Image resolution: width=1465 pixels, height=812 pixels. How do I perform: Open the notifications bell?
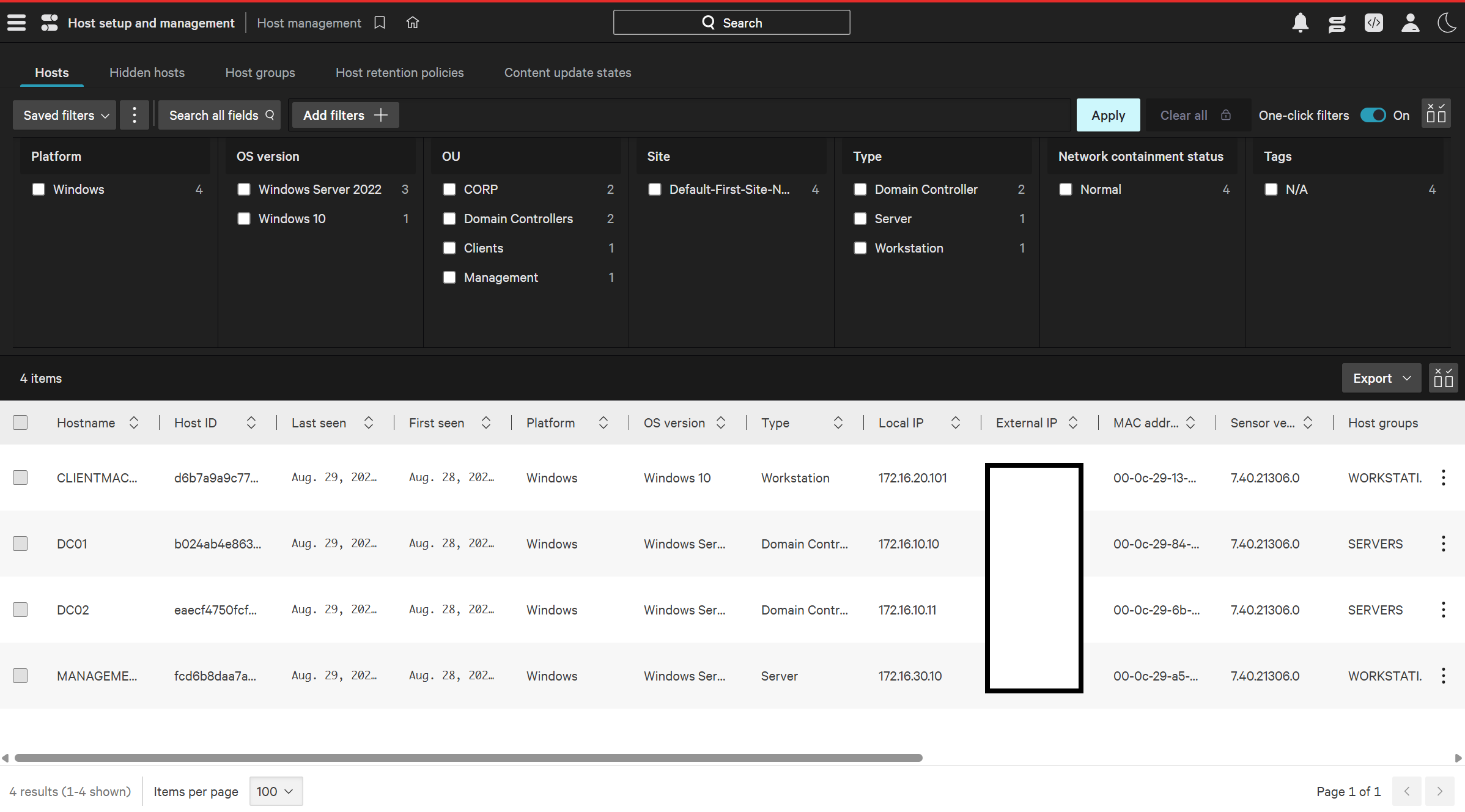click(x=1300, y=23)
